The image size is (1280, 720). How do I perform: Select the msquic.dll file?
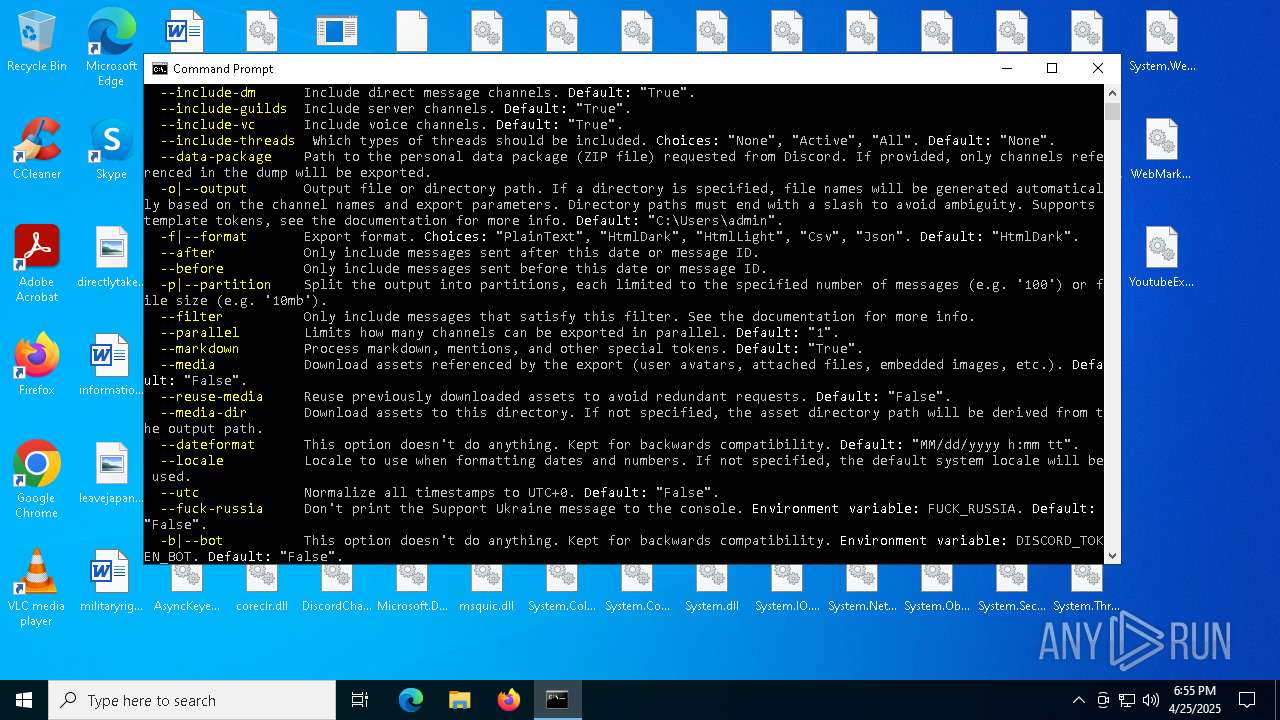(x=486, y=590)
